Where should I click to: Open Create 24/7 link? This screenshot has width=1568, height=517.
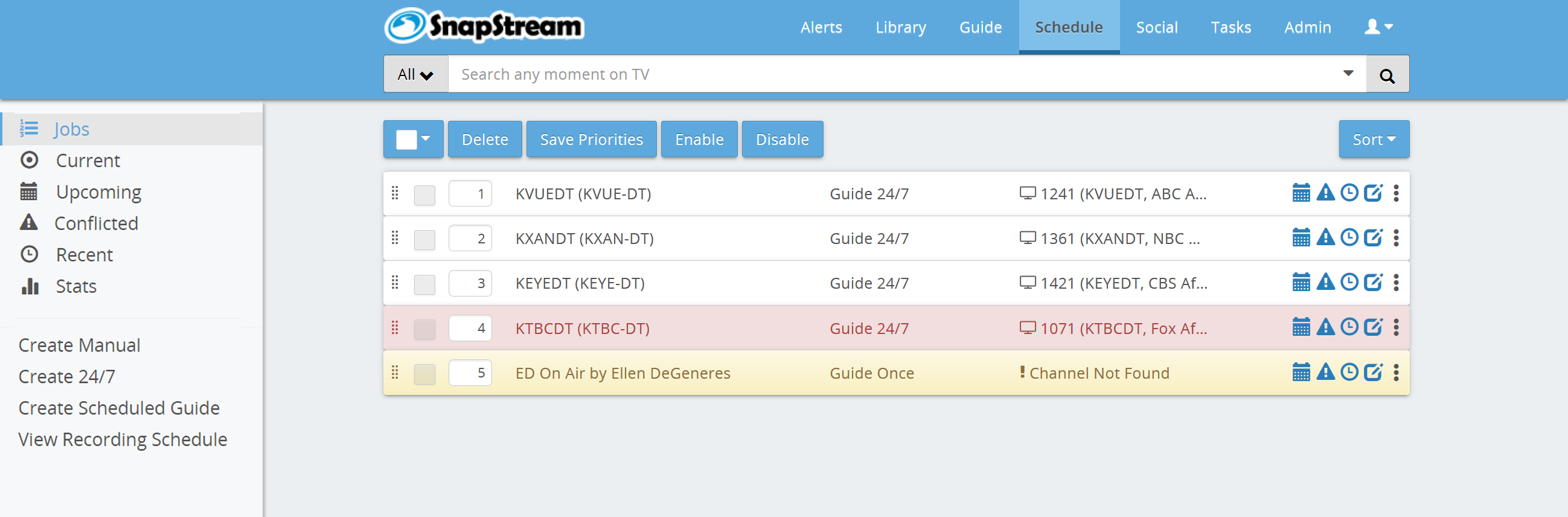[x=66, y=377]
